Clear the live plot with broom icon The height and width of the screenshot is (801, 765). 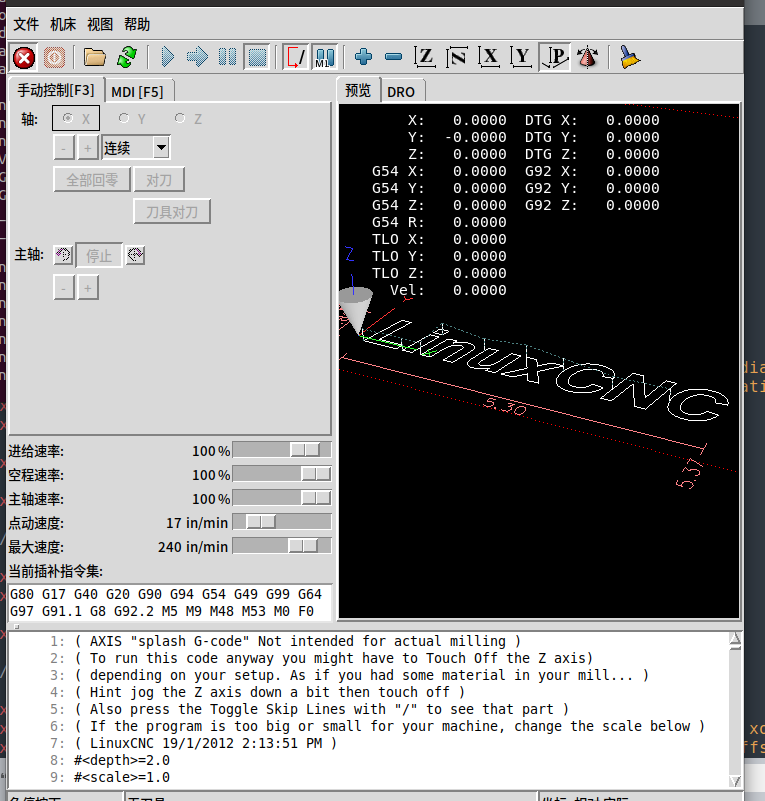pyautogui.click(x=629, y=57)
